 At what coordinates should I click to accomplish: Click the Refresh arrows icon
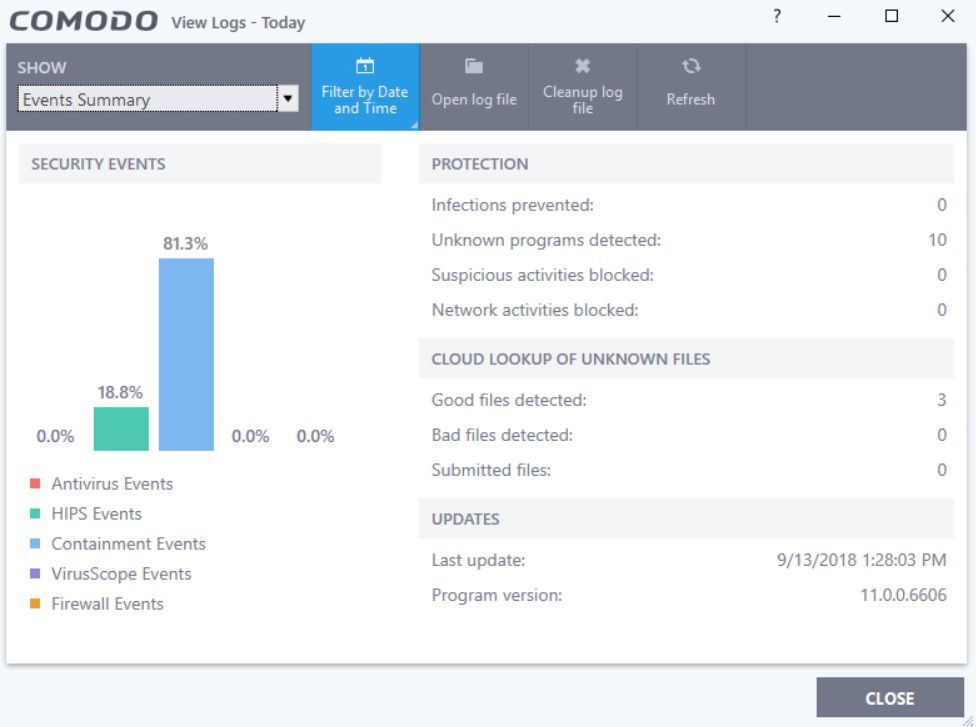[691, 65]
